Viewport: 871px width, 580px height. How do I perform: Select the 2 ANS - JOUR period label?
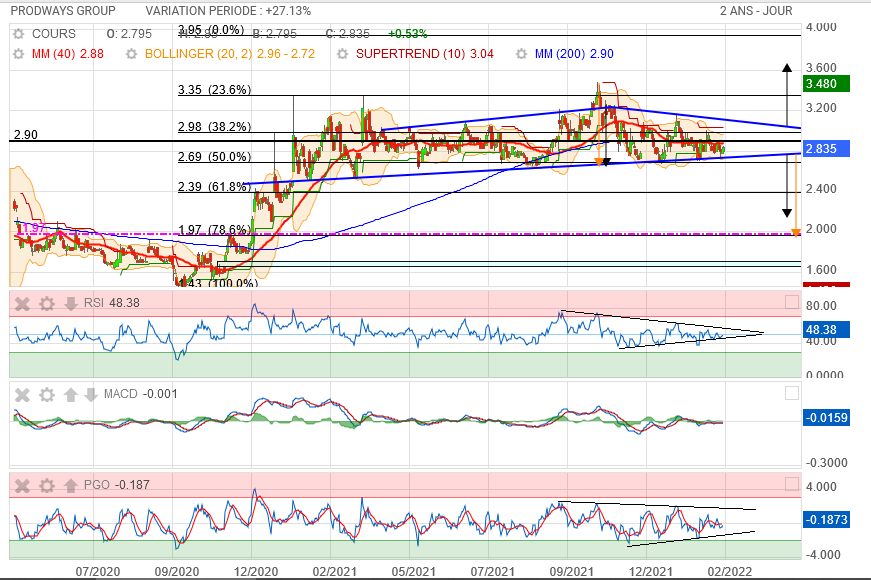(x=756, y=11)
